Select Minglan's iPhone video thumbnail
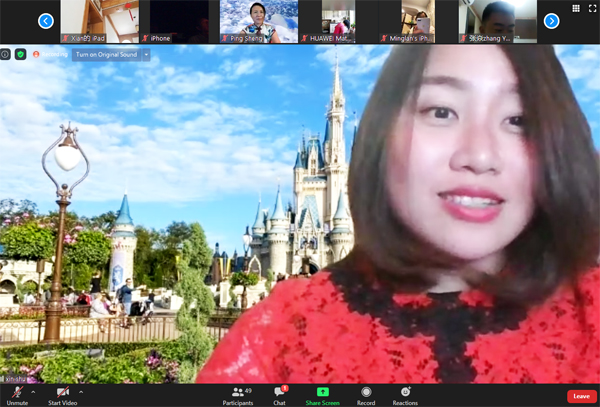The image size is (600, 407). tap(418, 21)
